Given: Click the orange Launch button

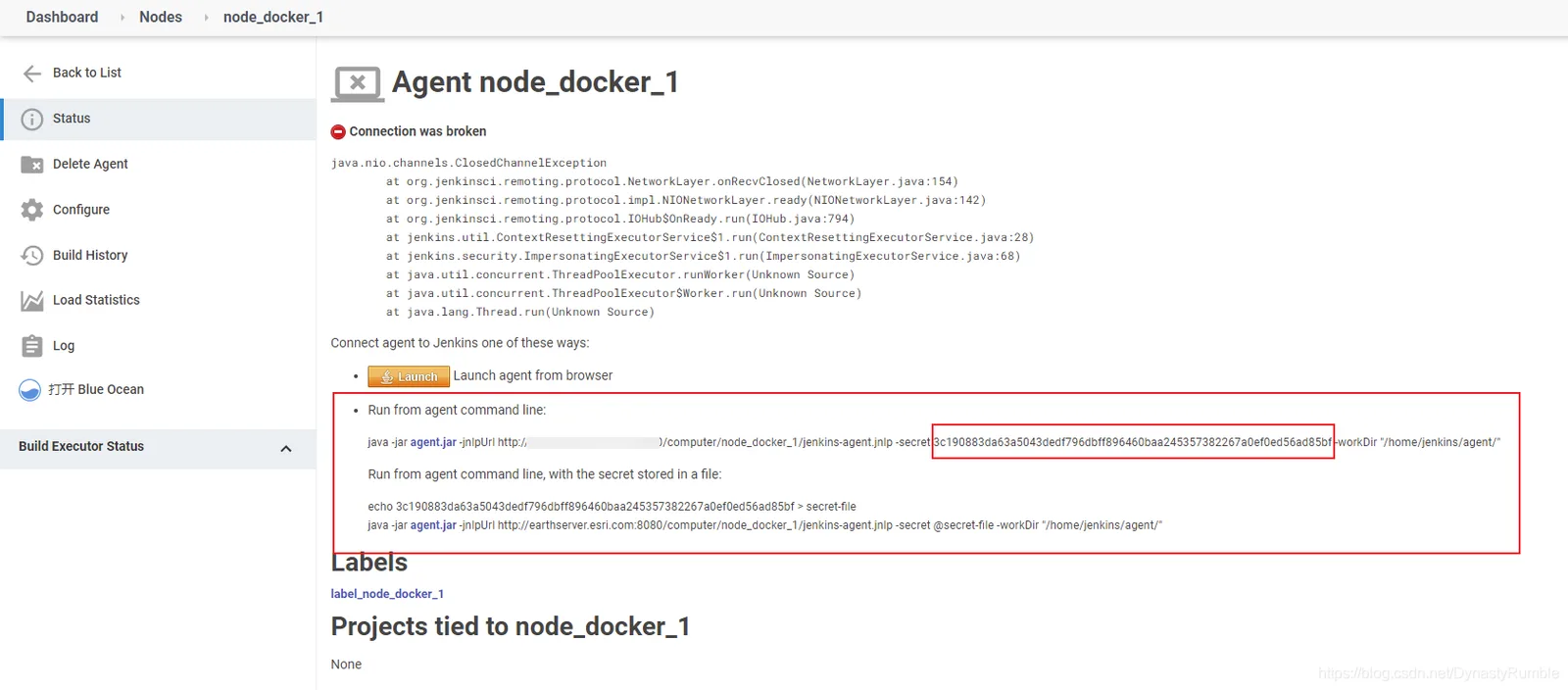Looking at the screenshot, I should [x=409, y=376].
